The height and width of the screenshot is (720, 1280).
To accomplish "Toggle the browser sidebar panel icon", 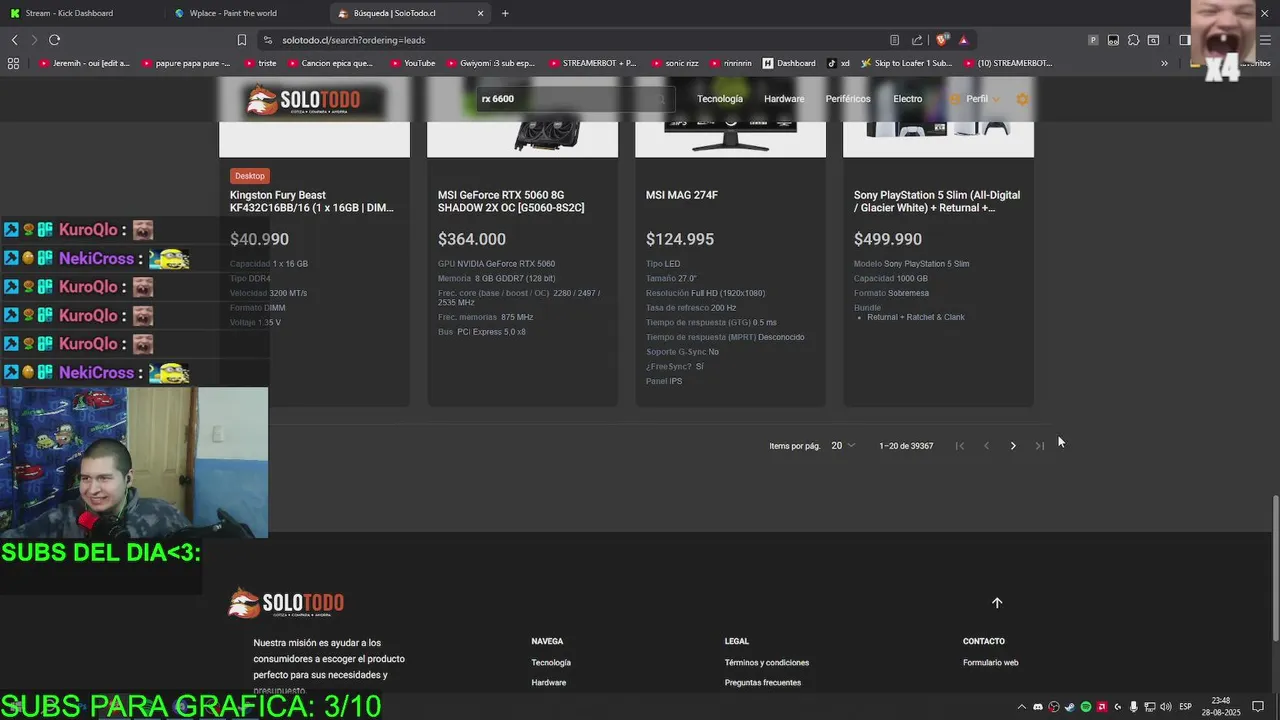I will 1184,40.
